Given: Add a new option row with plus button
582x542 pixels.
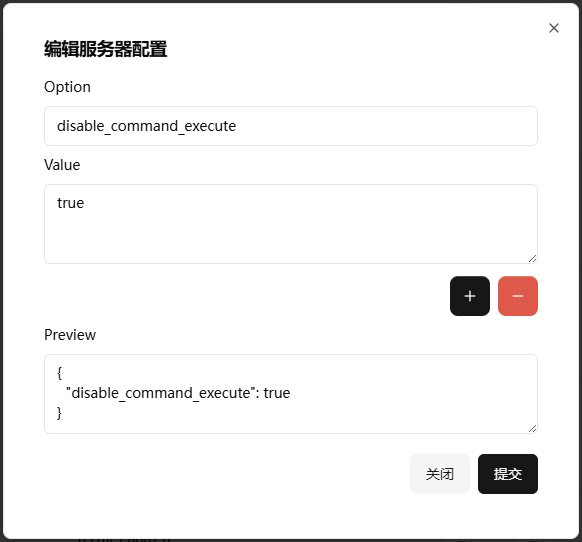Looking at the screenshot, I should pos(470,296).
